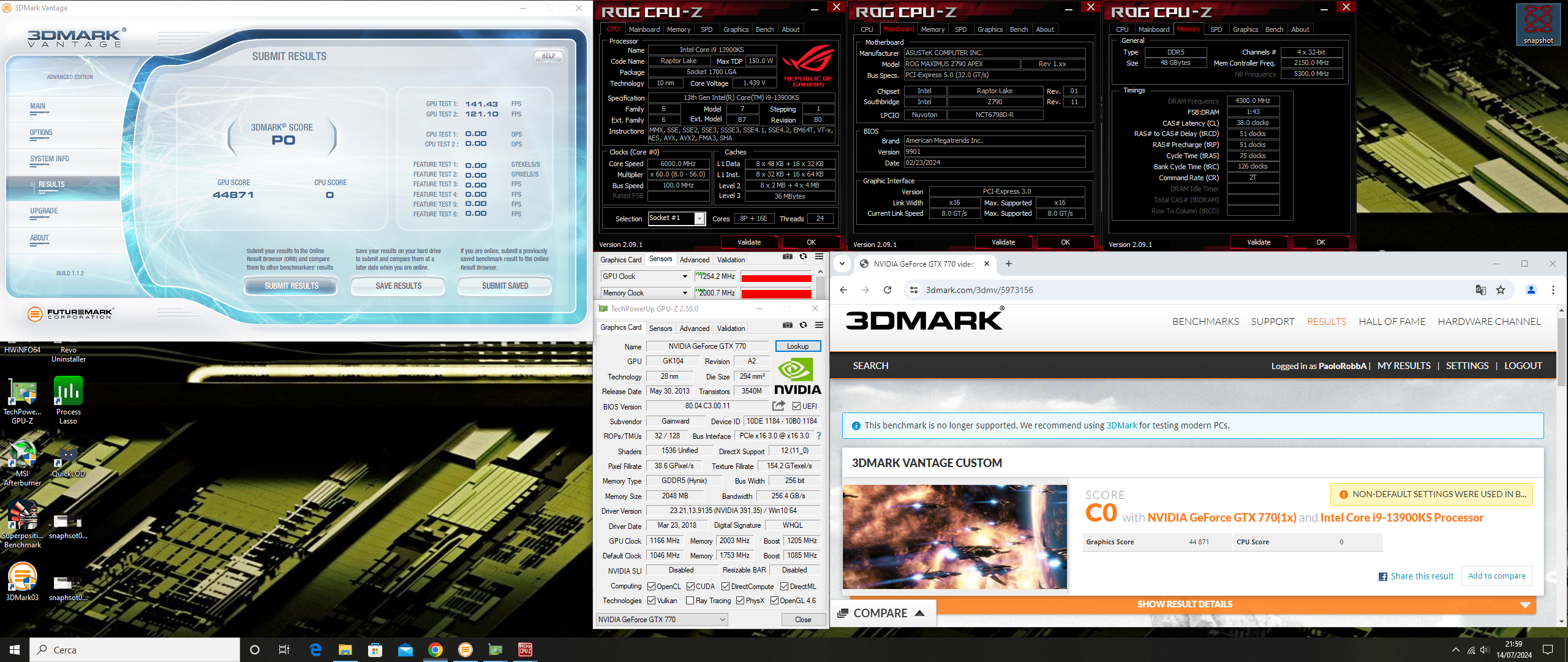This screenshot has width=1568, height=662.
Task: Click Add to compare button
Action: tap(1496, 576)
